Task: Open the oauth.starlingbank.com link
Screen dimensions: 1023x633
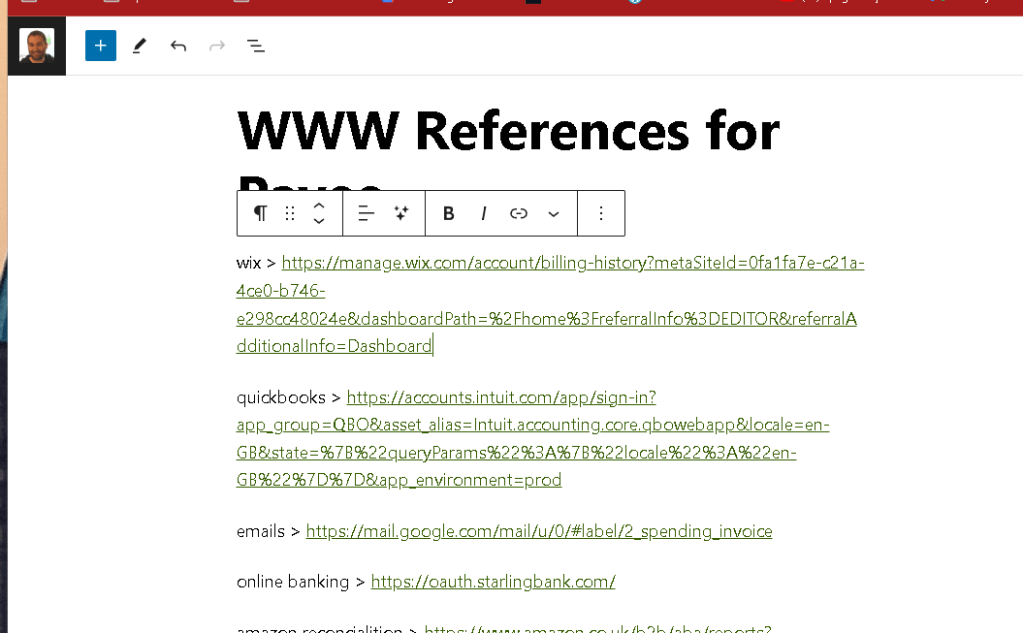Action: 493,581
